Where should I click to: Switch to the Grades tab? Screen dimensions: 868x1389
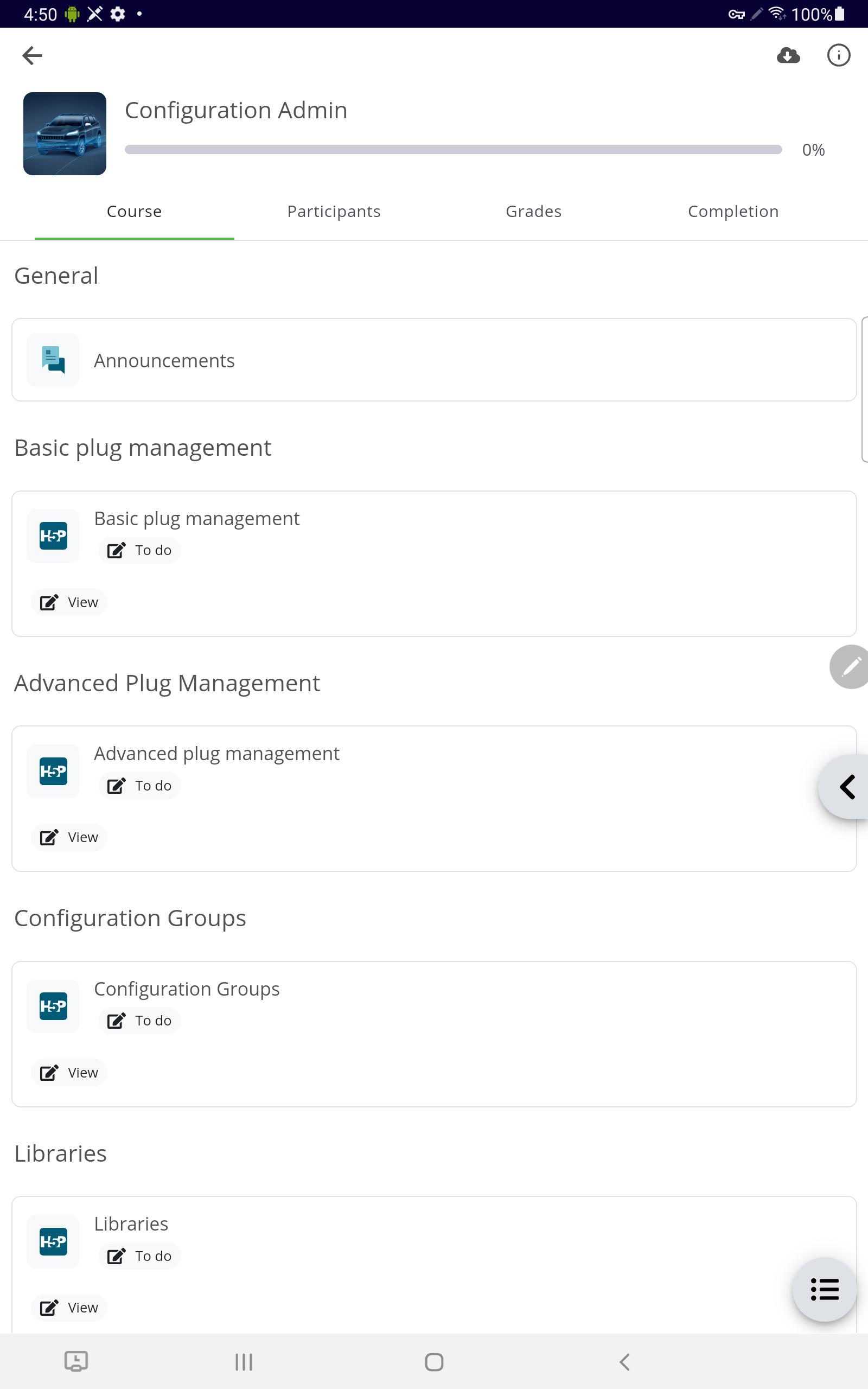click(533, 211)
